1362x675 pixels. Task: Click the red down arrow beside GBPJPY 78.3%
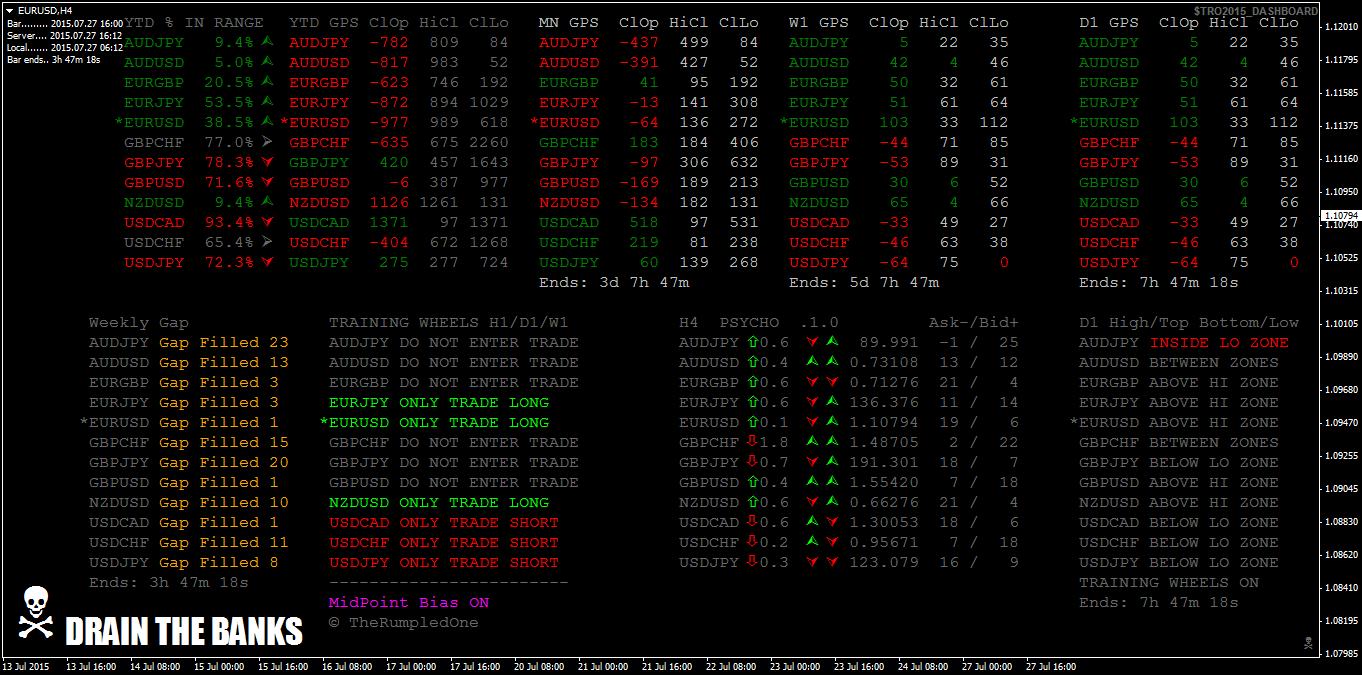click(267, 162)
